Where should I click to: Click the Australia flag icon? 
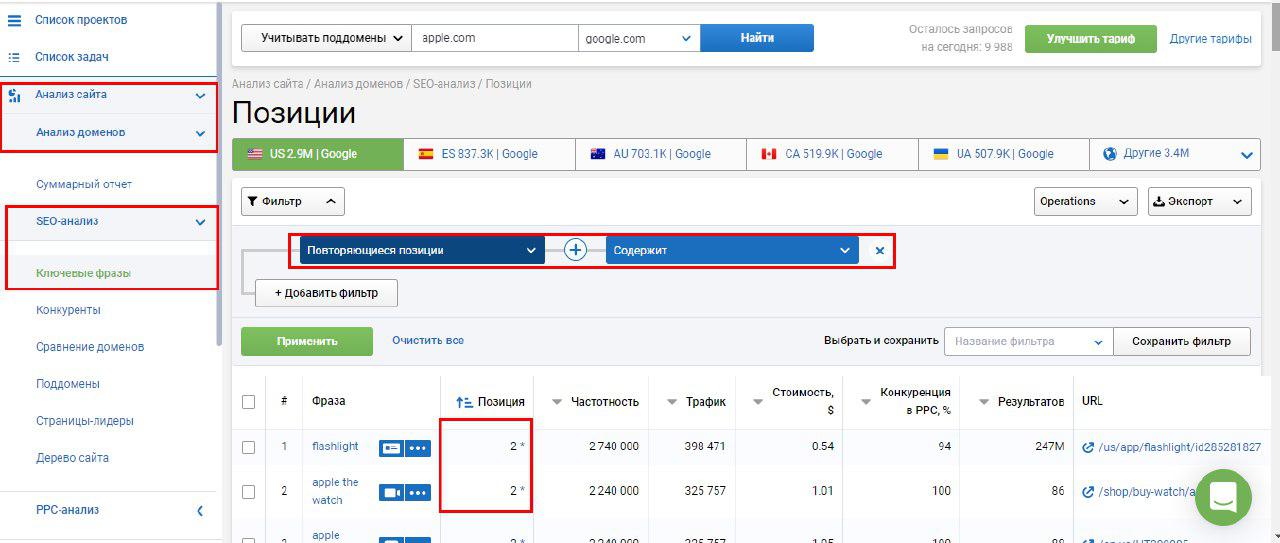point(598,154)
